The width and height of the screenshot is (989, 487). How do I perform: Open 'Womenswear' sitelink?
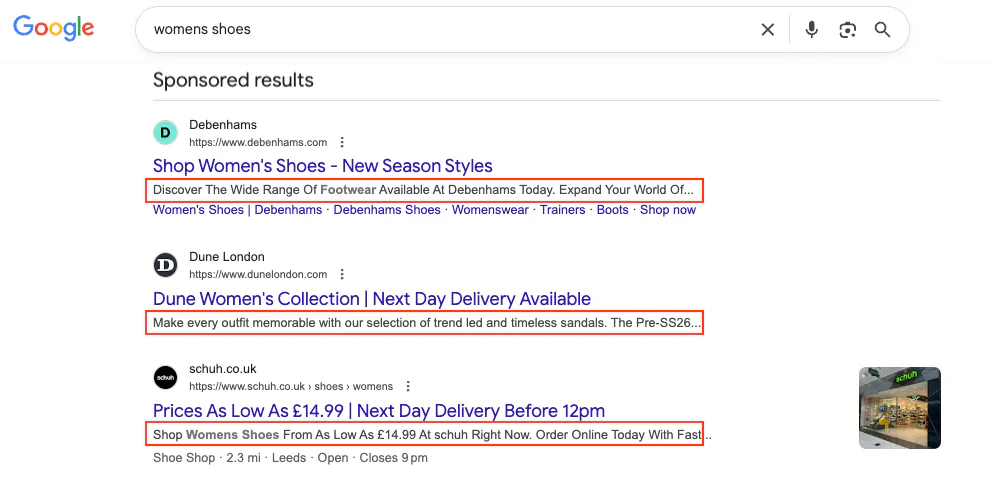tap(490, 210)
